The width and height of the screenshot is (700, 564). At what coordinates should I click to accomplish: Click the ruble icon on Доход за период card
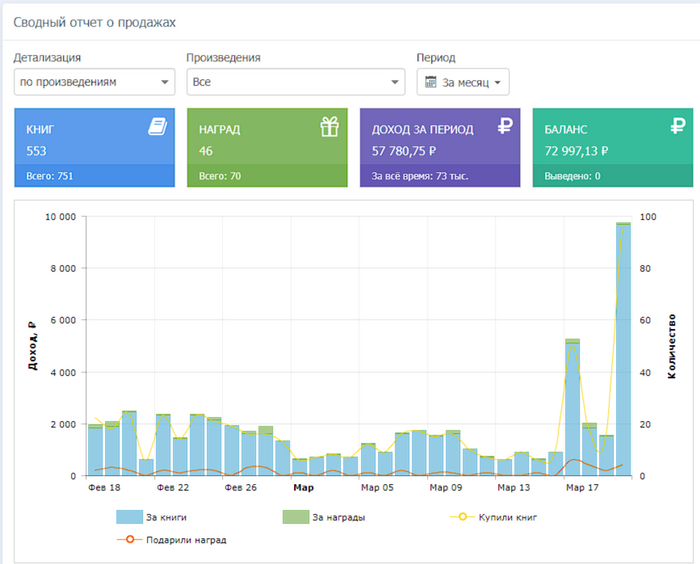pos(506,127)
